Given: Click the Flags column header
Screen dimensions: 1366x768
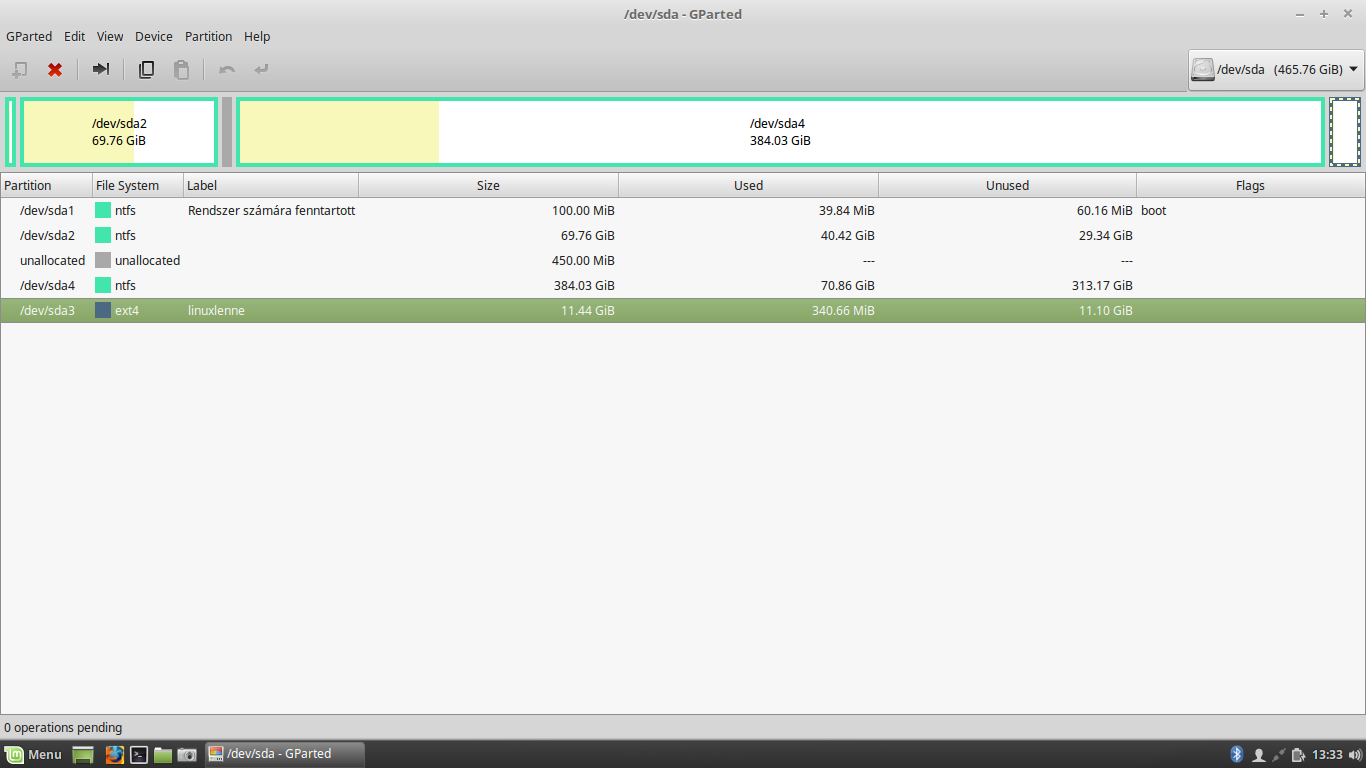Looking at the screenshot, I should (1250, 185).
